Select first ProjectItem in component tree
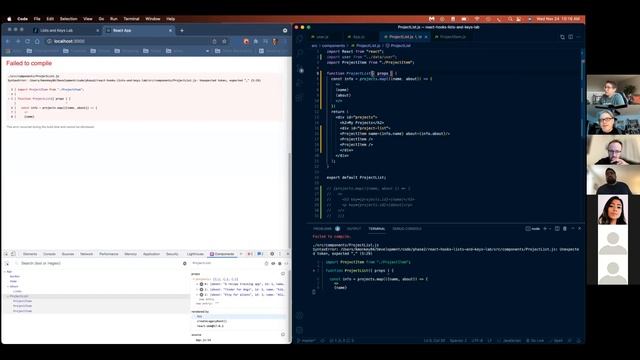The image size is (640, 360). [x=22, y=301]
